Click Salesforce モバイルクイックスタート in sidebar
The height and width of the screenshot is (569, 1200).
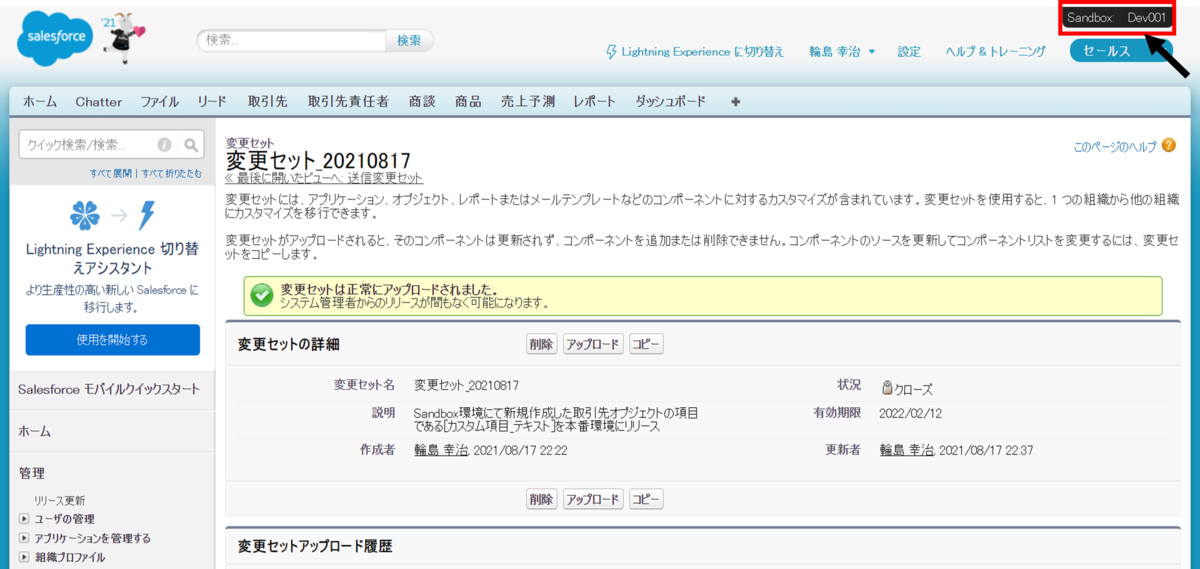click(x=109, y=389)
